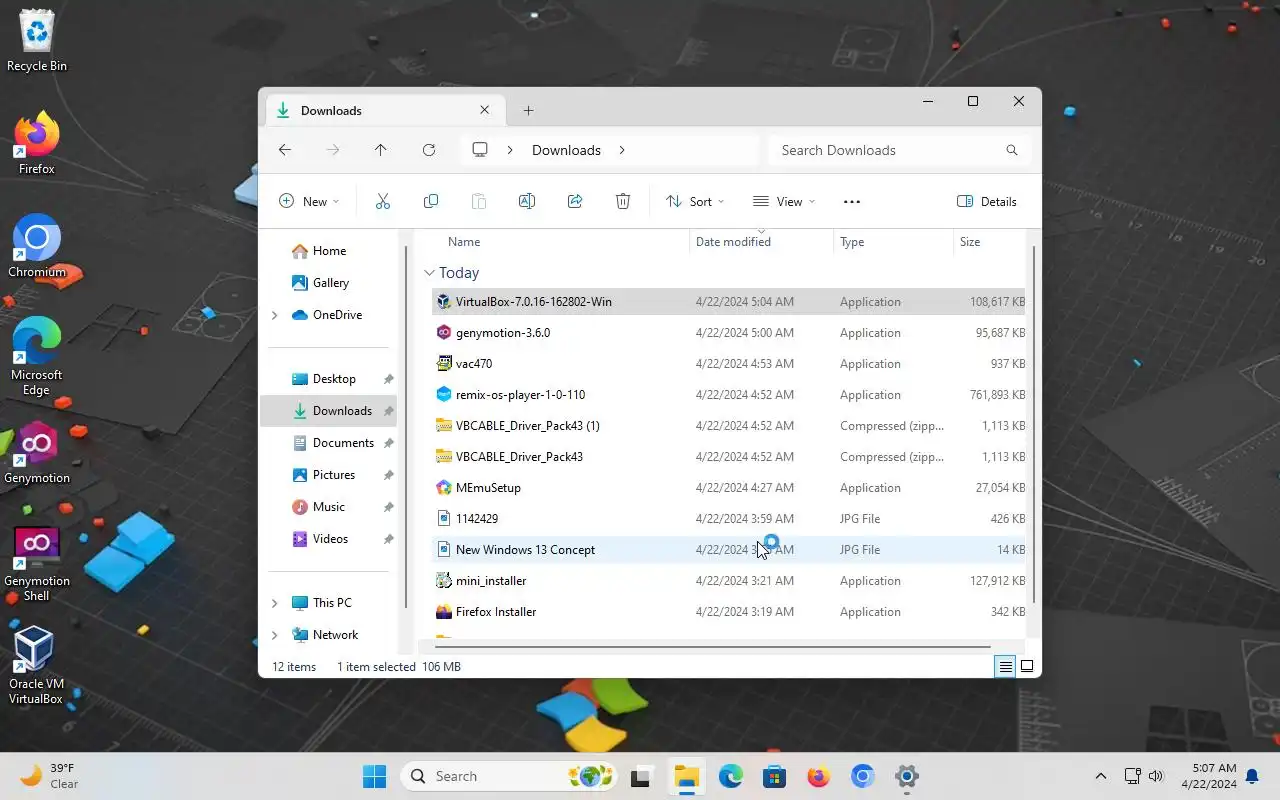The height and width of the screenshot is (800, 1280).
Task: Select Microsoft Edge desktop shortcut
Action: pos(37,357)
